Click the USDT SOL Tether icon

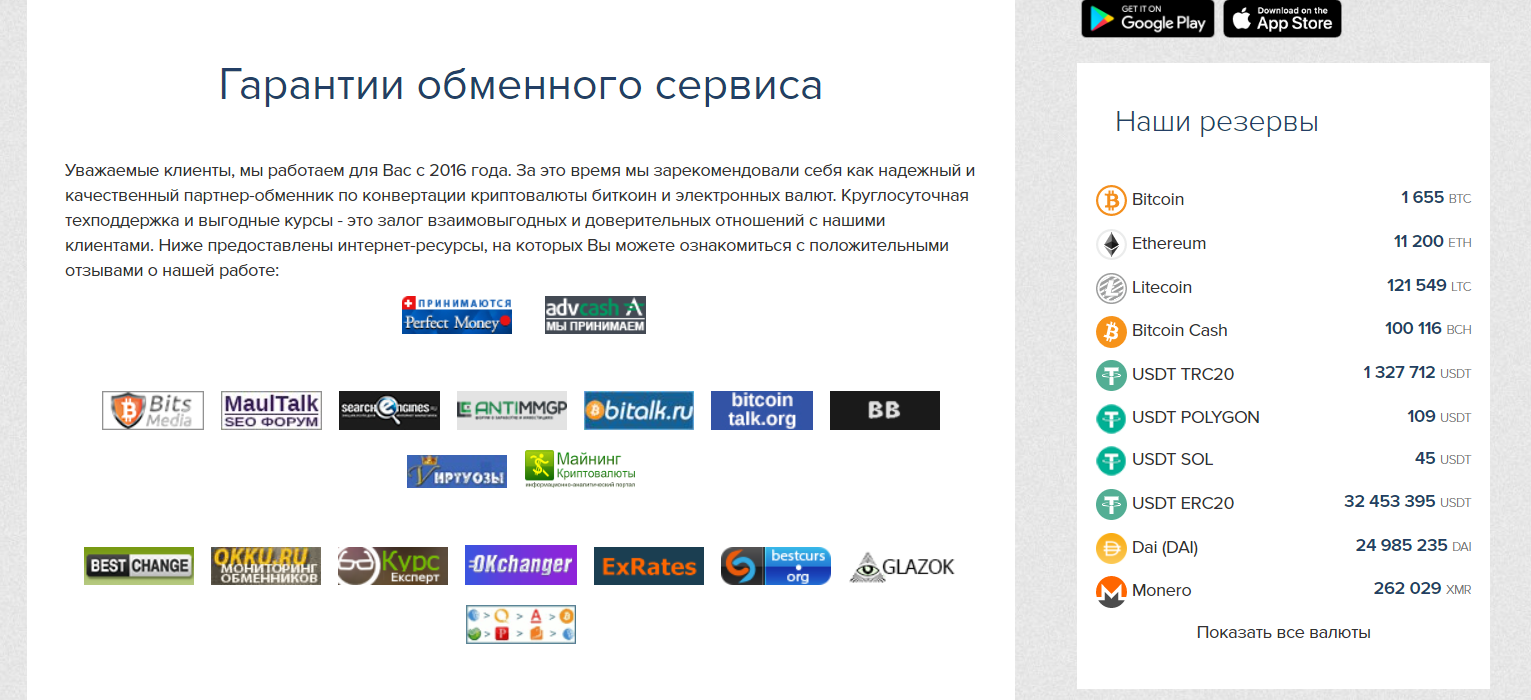click(1111, 460)
